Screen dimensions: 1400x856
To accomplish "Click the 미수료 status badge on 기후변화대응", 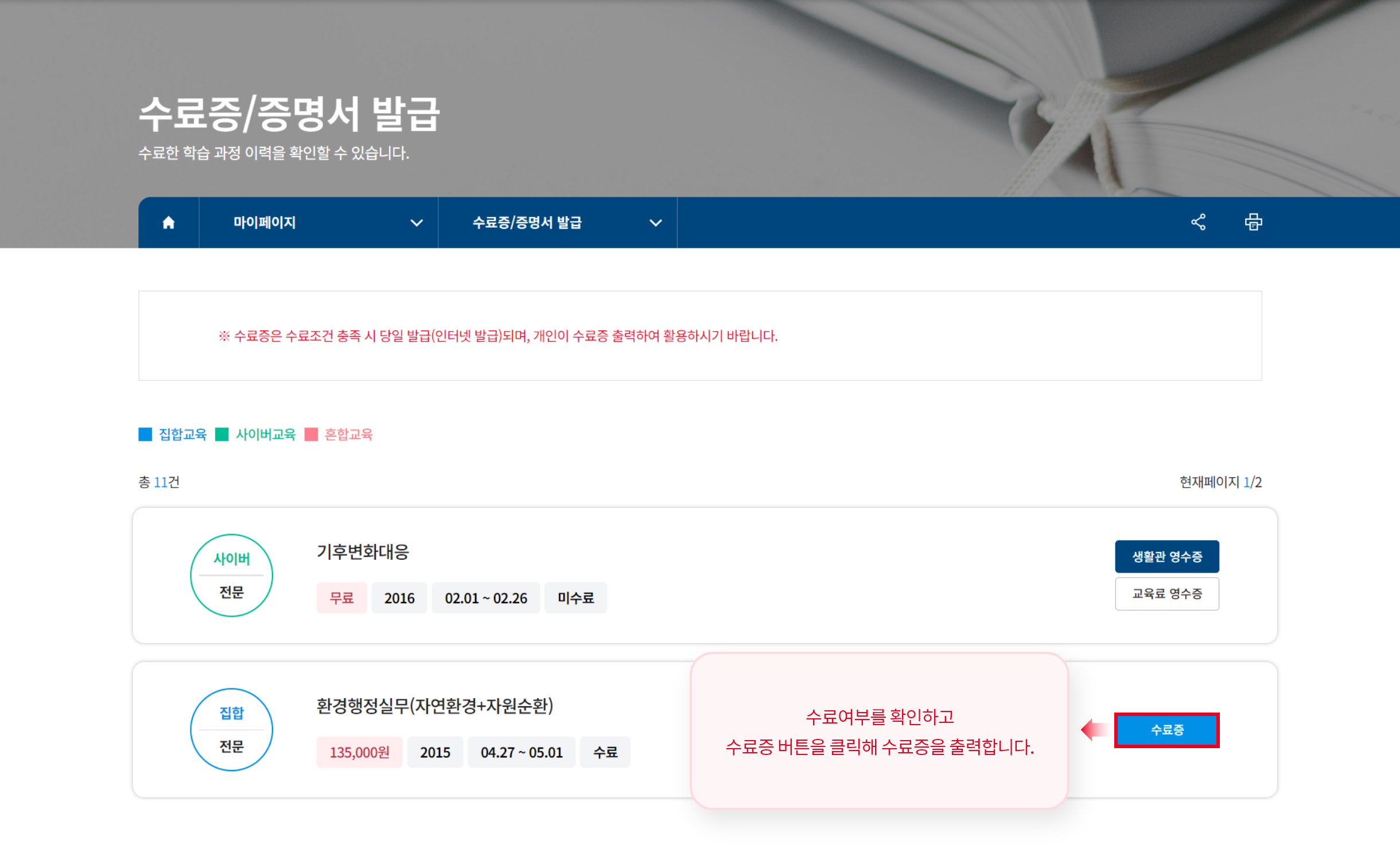I will click(x=575, y=598).
